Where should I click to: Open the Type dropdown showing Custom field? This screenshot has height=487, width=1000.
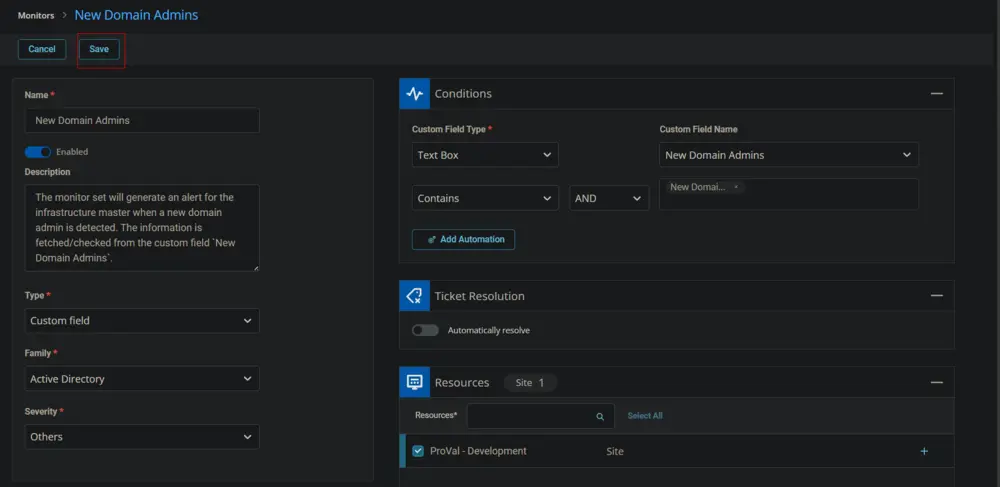[142, 321]
